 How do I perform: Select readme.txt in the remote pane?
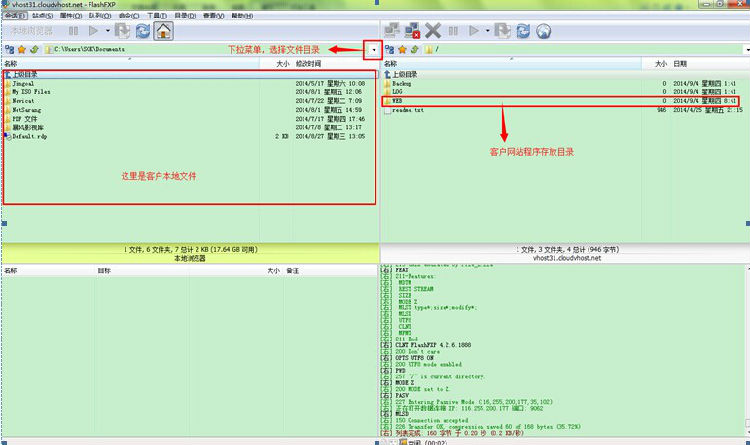(407, 110)
